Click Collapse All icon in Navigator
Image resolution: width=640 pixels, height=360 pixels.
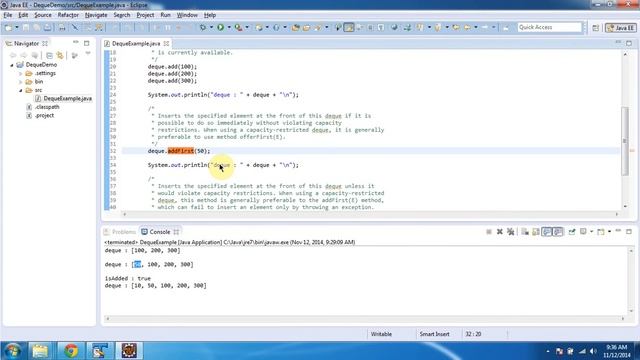pos(49,55)
